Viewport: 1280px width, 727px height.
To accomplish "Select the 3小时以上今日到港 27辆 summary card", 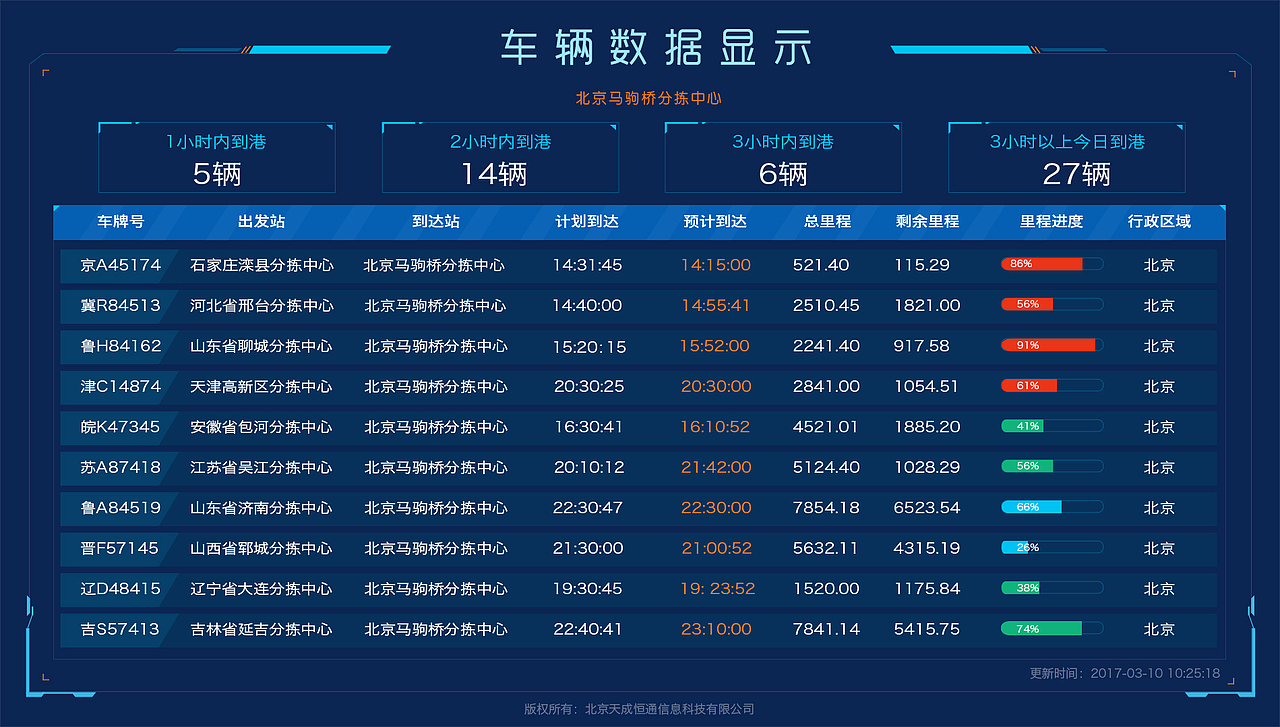I will [1066, 157].
